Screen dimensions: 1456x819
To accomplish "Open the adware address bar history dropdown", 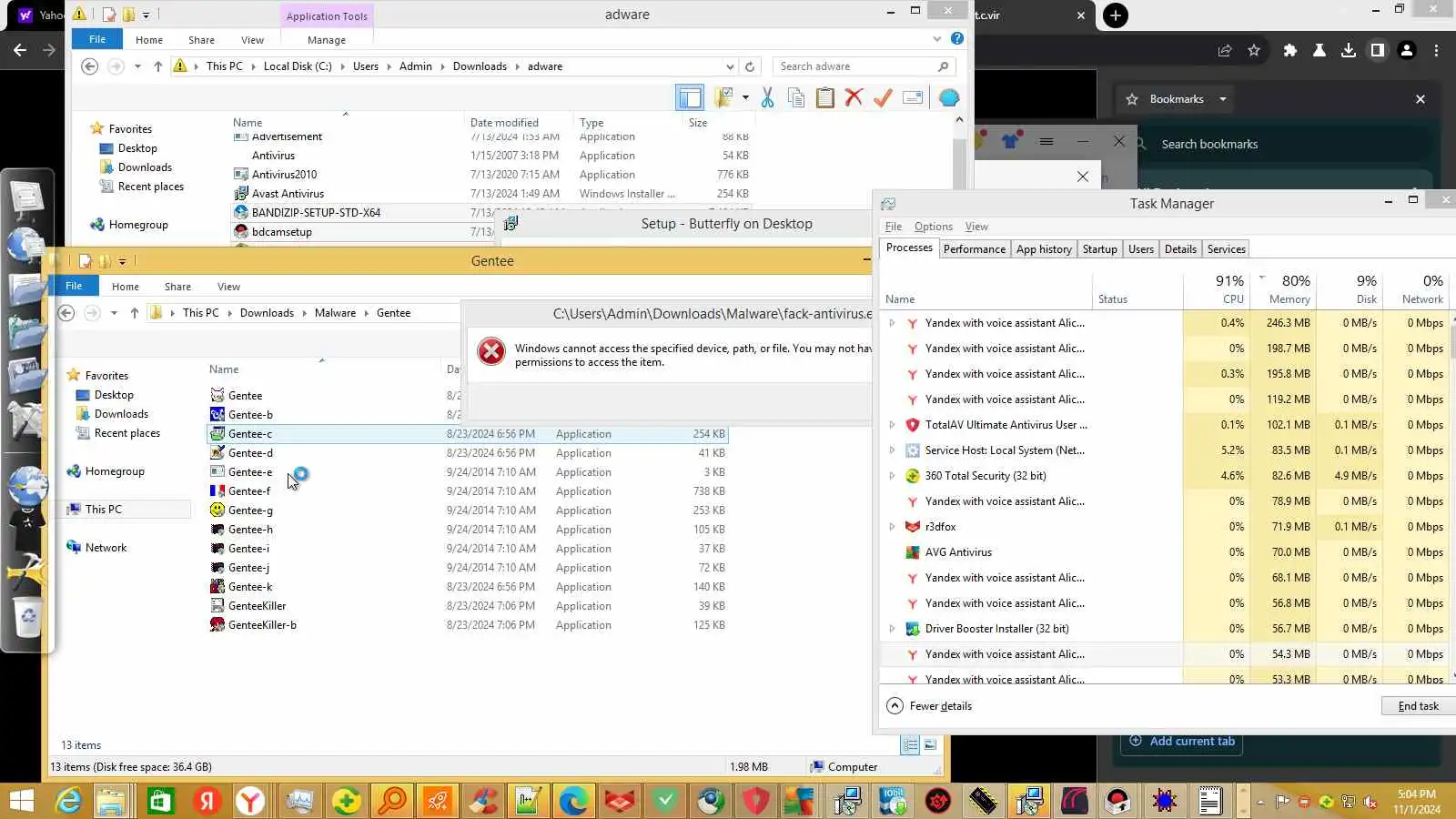I will coord(730,66).
